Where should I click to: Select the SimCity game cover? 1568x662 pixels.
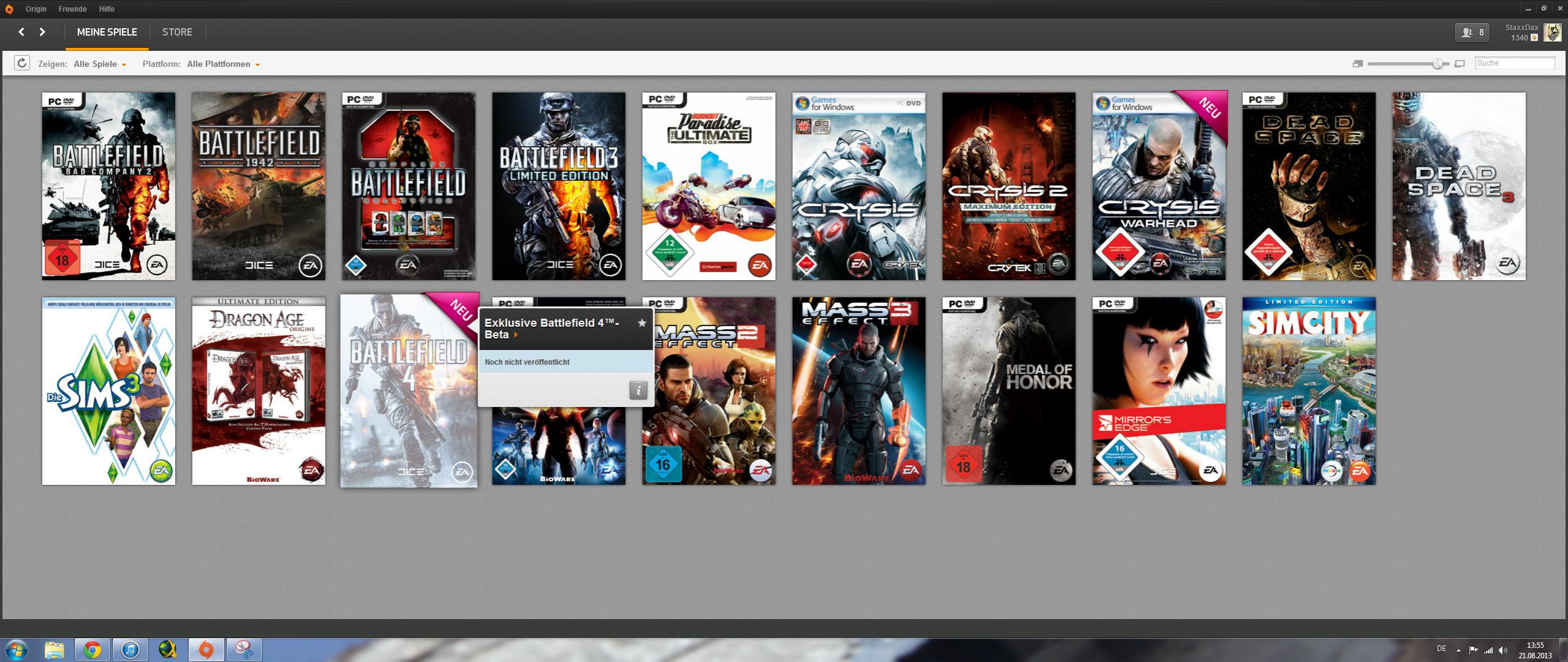click(1308, 391)
